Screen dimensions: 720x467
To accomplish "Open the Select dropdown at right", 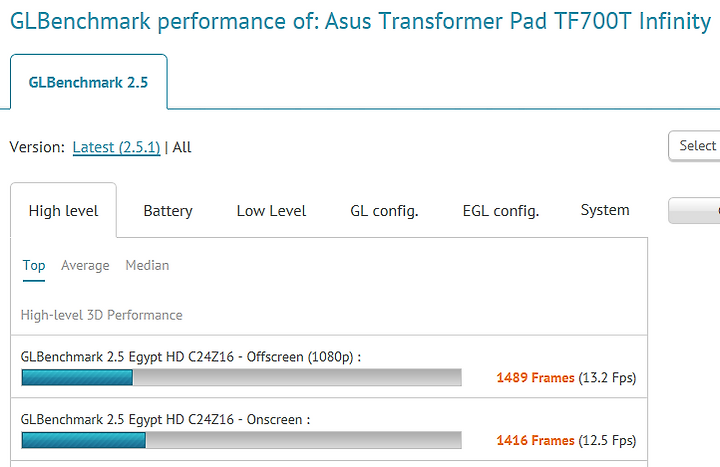I will tap(695, 146).
